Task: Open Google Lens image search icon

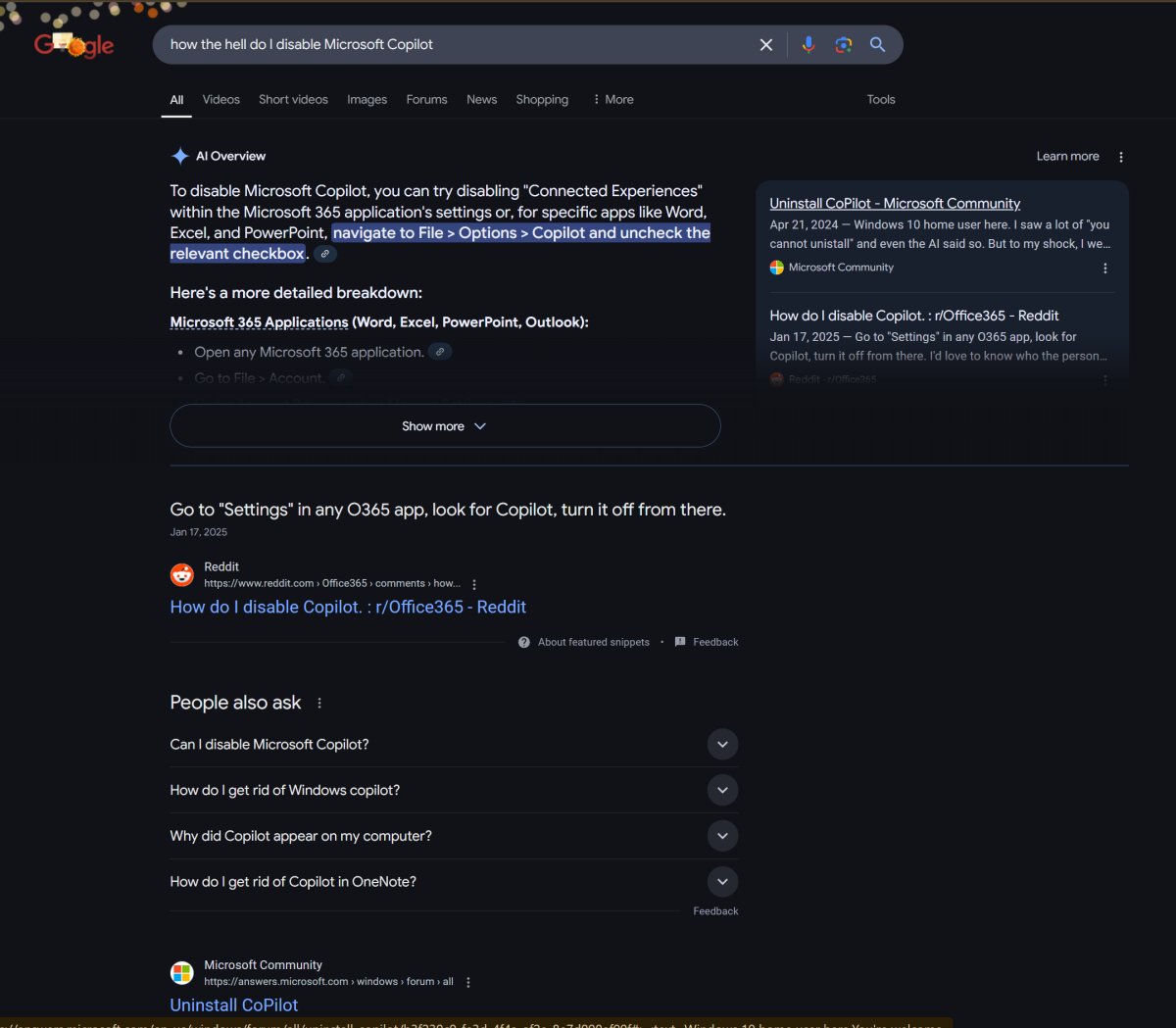Action: point(843,45)
